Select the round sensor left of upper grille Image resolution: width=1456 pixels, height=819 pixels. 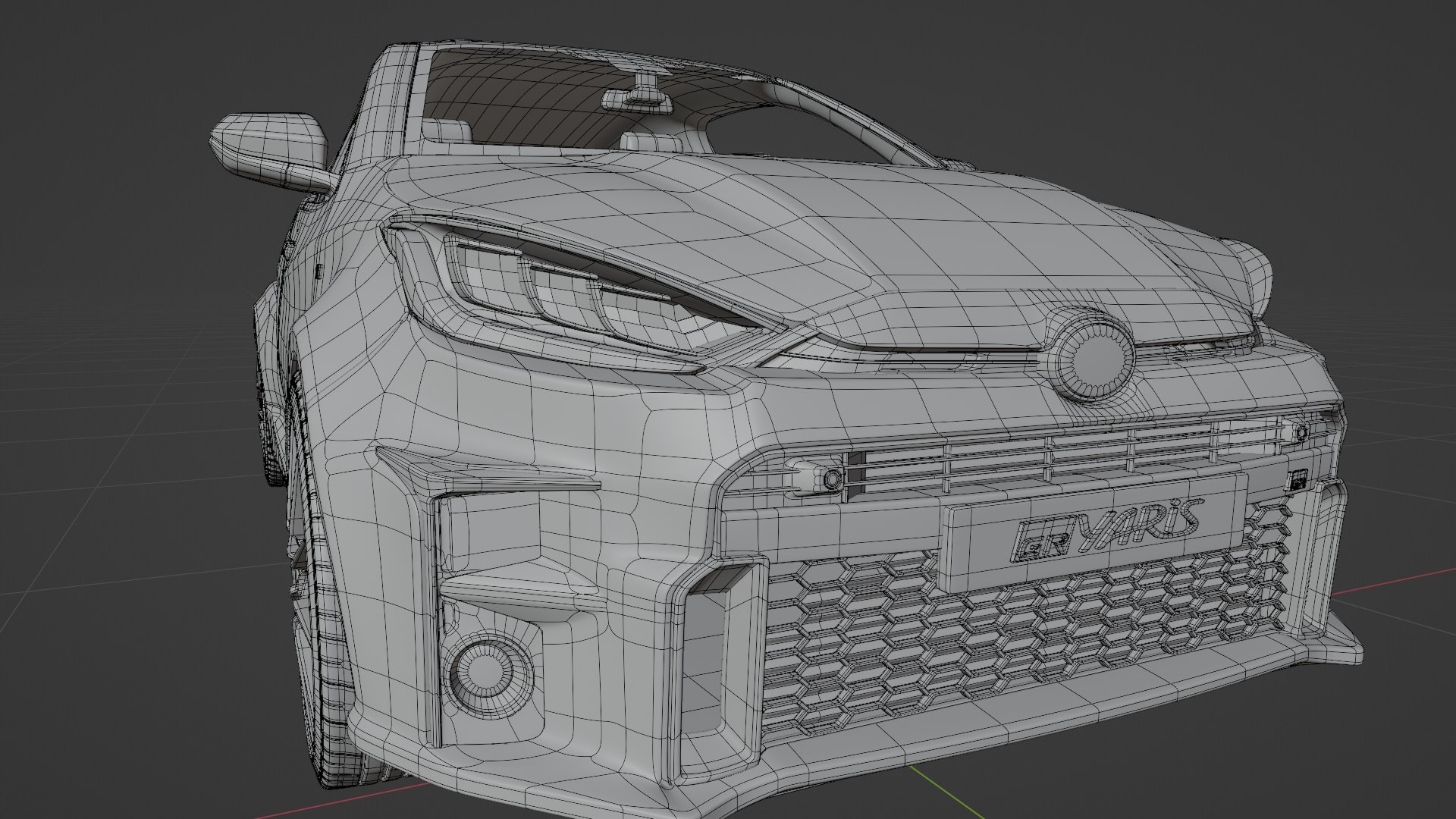[833, 479]
